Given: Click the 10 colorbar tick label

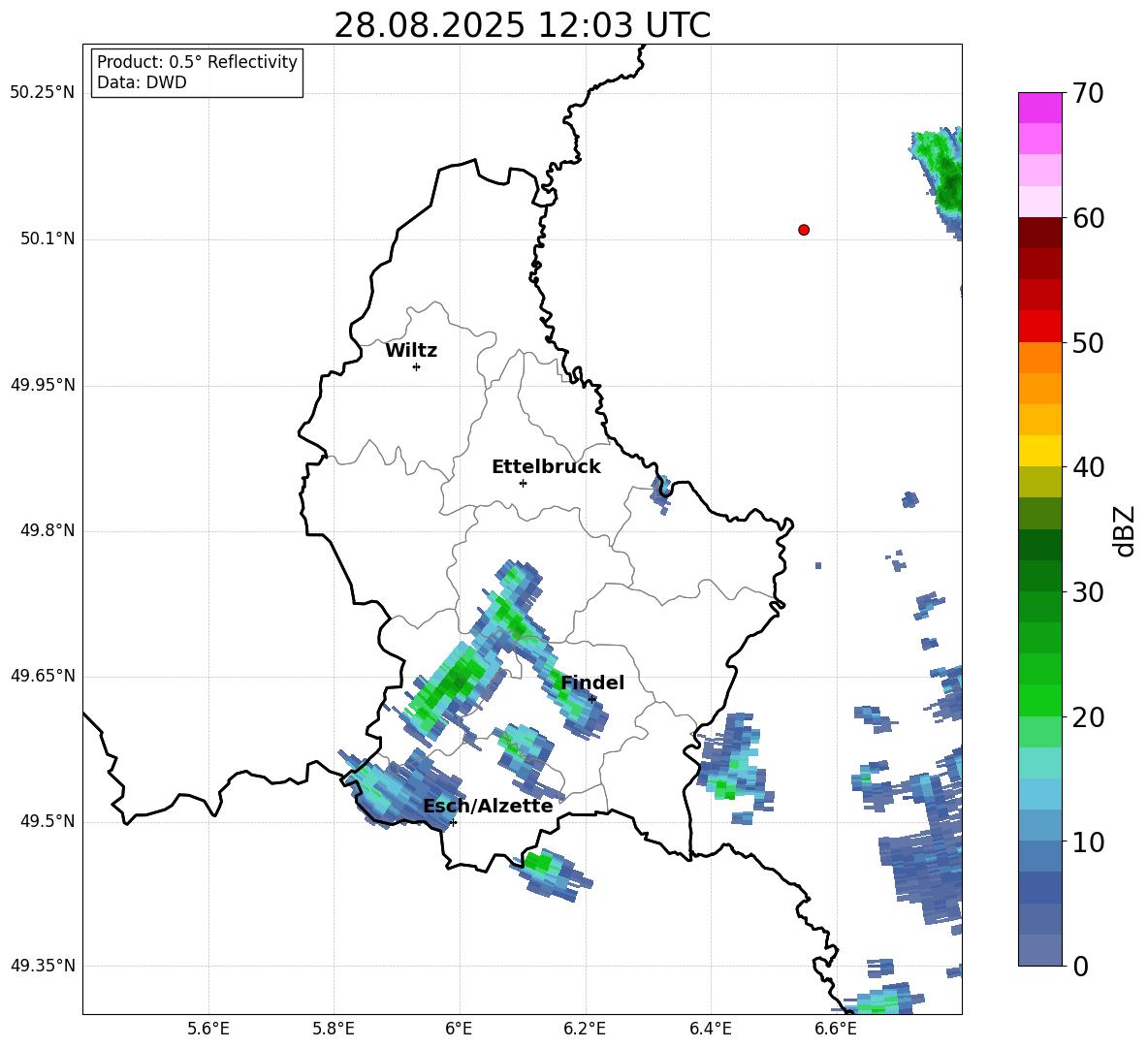Looking at the screenshot, I should pos(1088,842).
